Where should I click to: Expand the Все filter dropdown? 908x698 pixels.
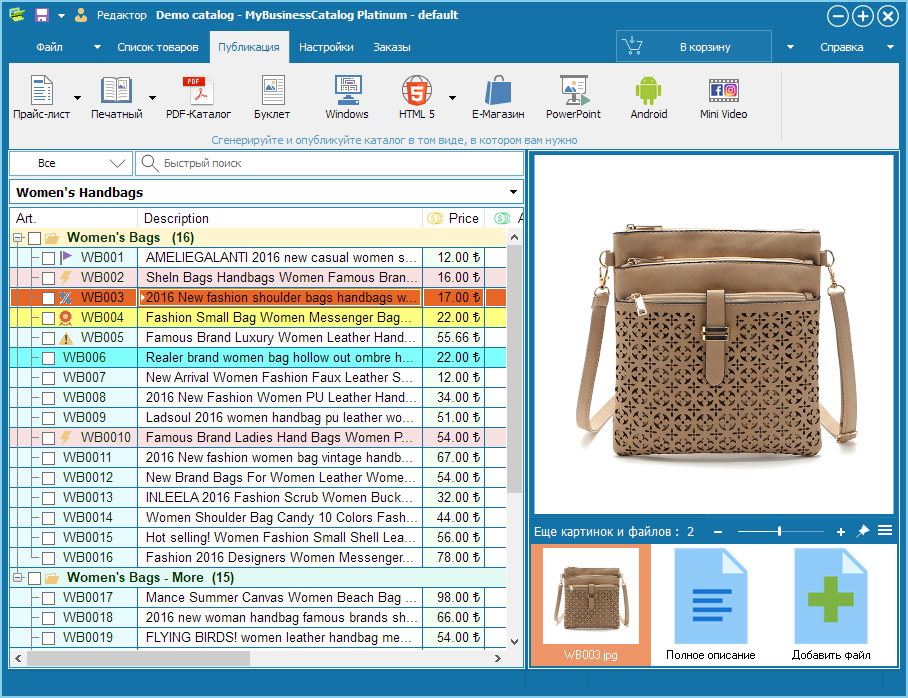tap(118, 163)
